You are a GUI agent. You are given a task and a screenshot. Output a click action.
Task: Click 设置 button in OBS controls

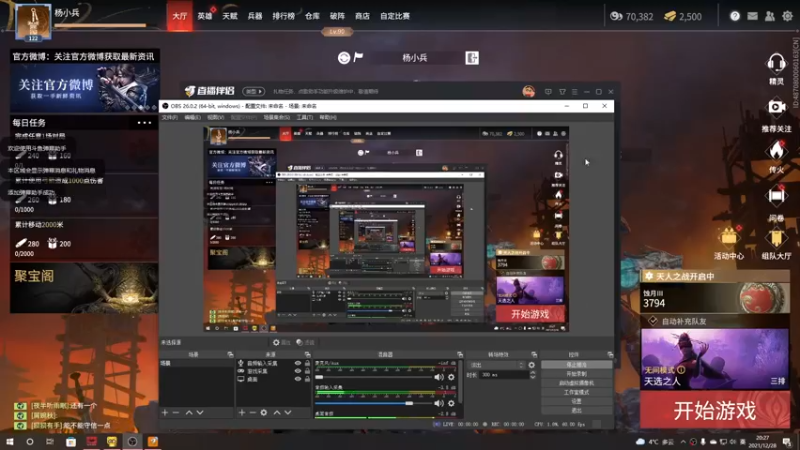point(577,402)
